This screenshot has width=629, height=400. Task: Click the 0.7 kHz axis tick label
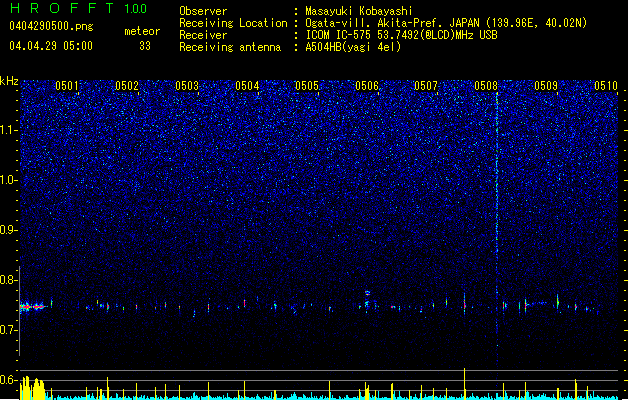[9, 330]
